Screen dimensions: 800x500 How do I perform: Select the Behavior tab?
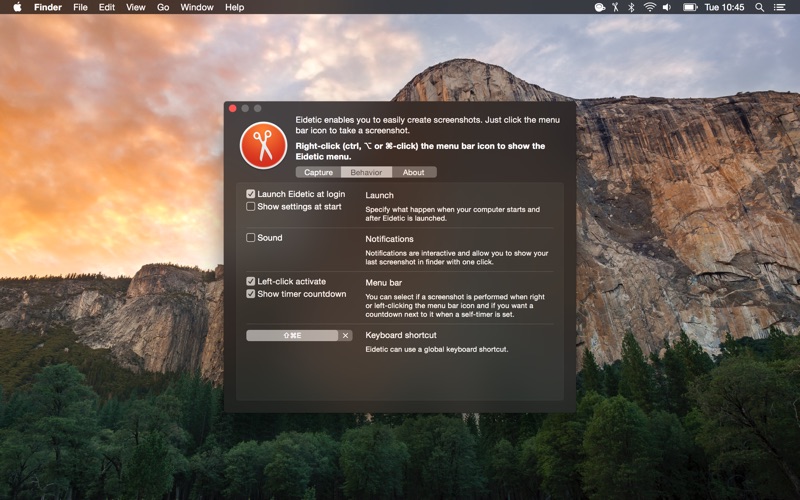point(366,172)
